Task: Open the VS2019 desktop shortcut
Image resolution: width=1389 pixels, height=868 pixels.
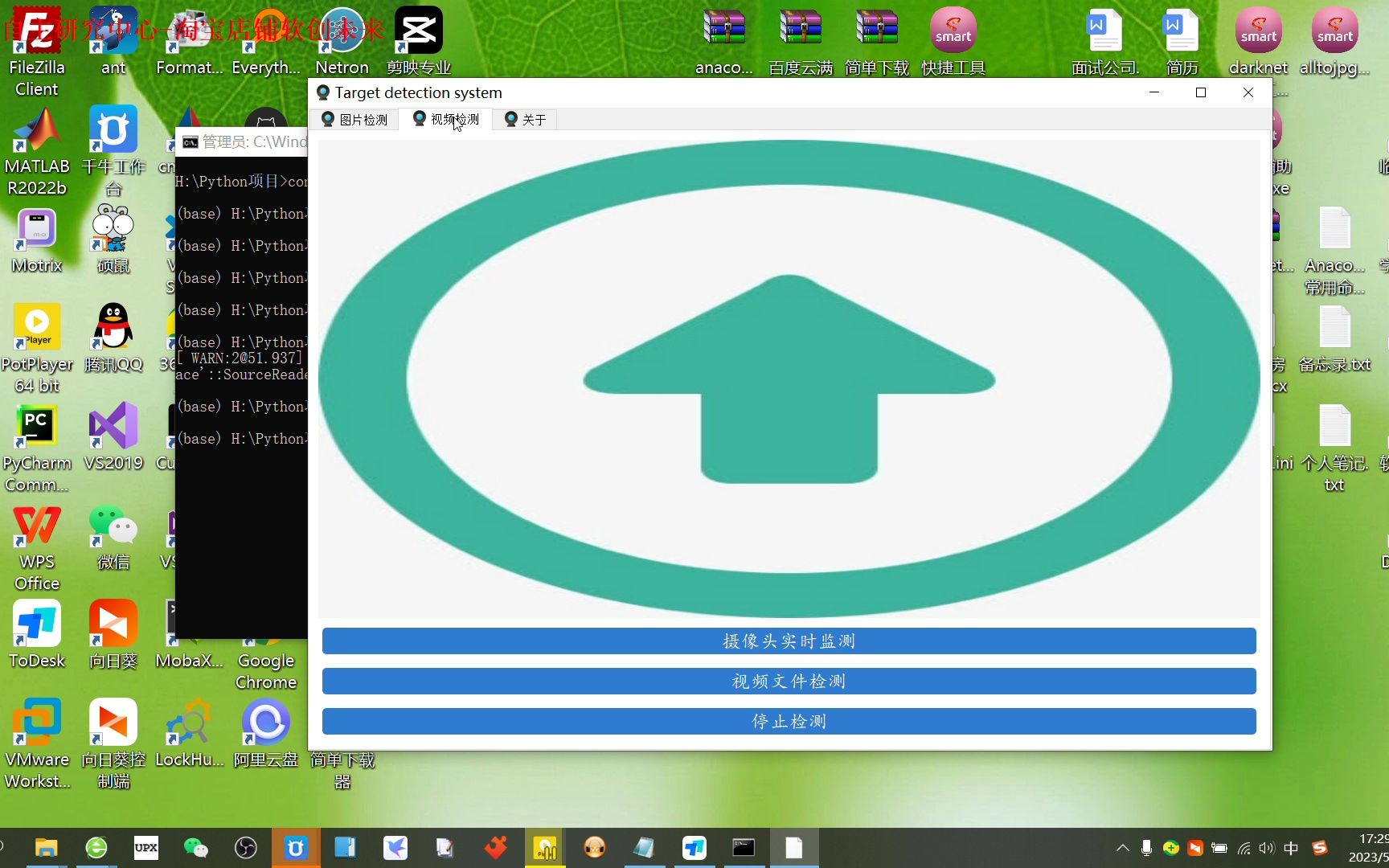Action: coord(113,438)
